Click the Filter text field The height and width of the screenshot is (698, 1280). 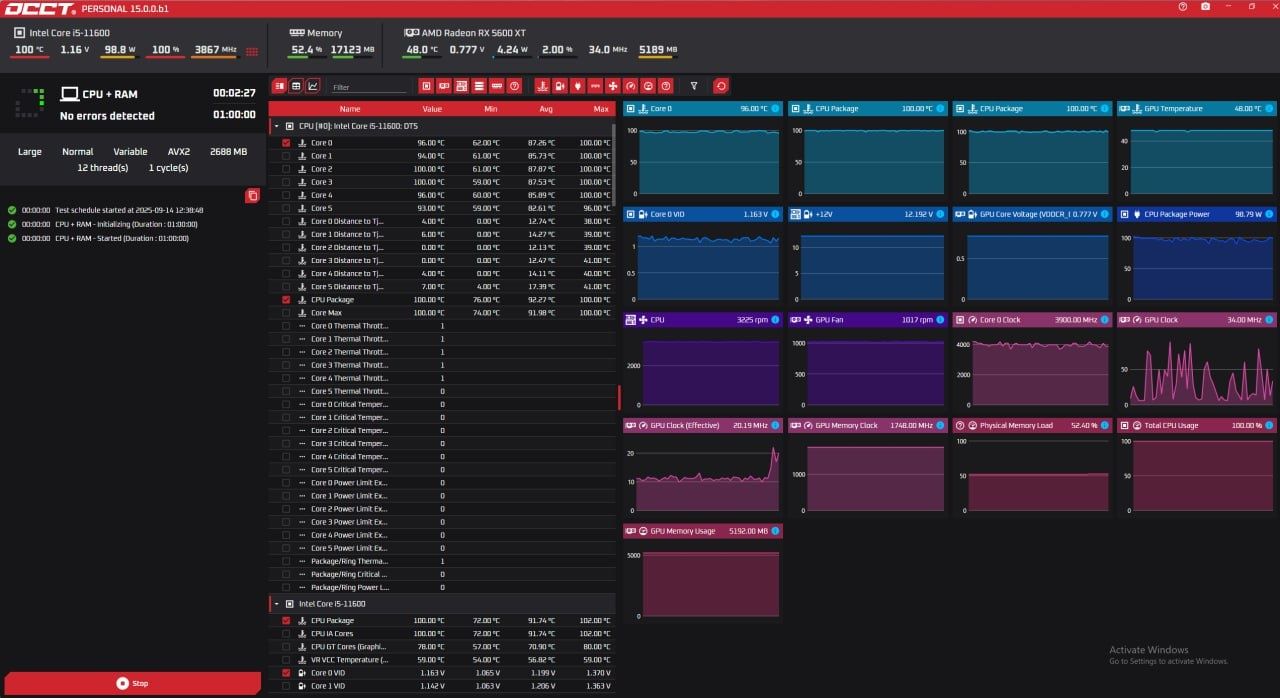369,87
